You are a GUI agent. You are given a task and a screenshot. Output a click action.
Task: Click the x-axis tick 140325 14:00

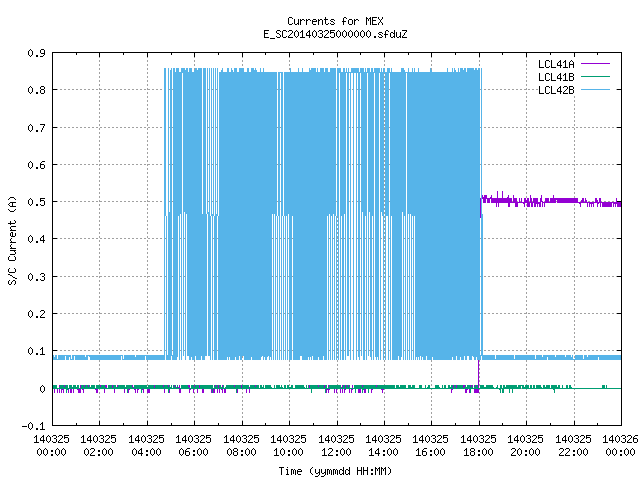coord(383,446)
